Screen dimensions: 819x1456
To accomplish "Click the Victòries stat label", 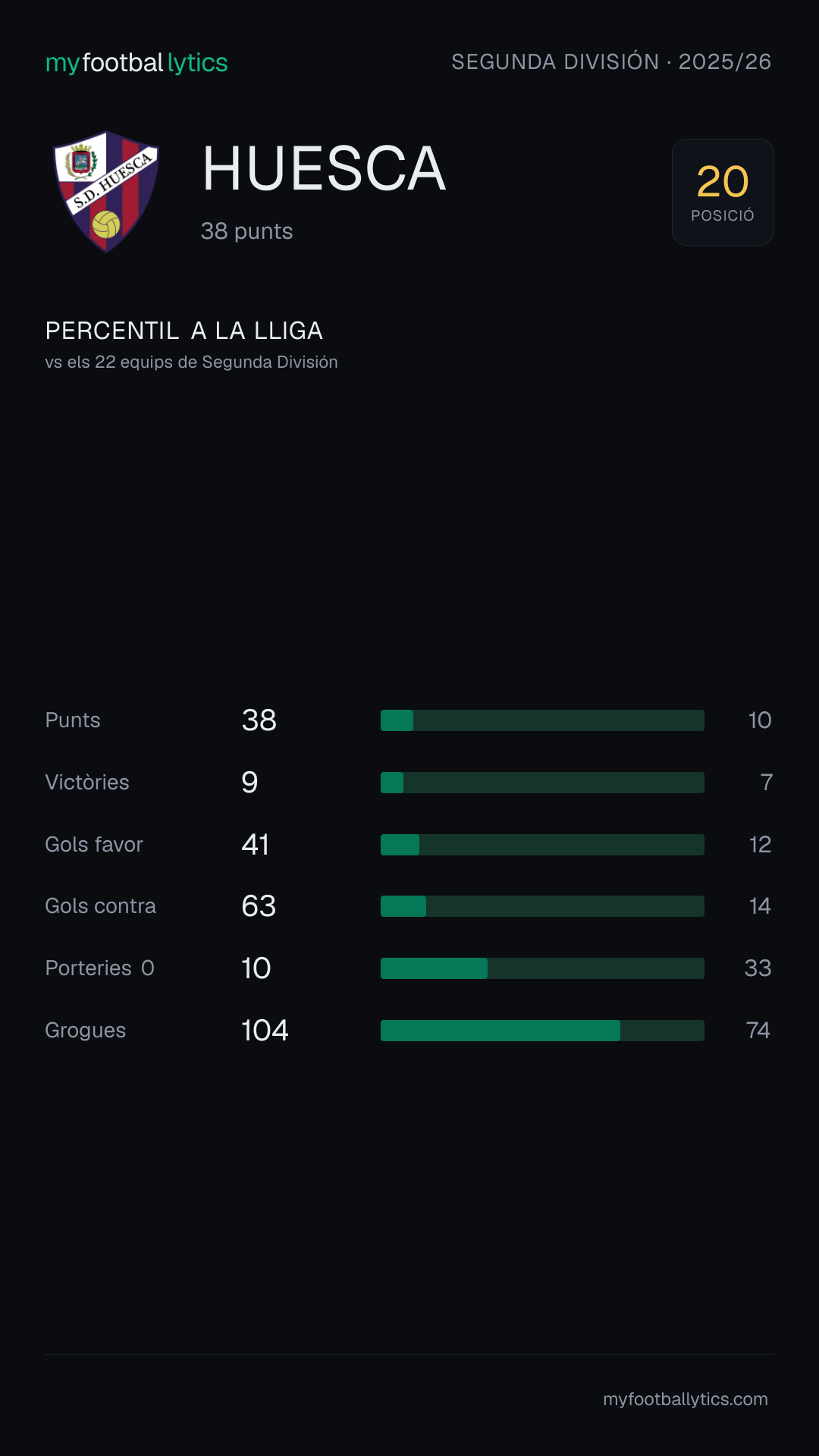I will (x=87, y=783).
